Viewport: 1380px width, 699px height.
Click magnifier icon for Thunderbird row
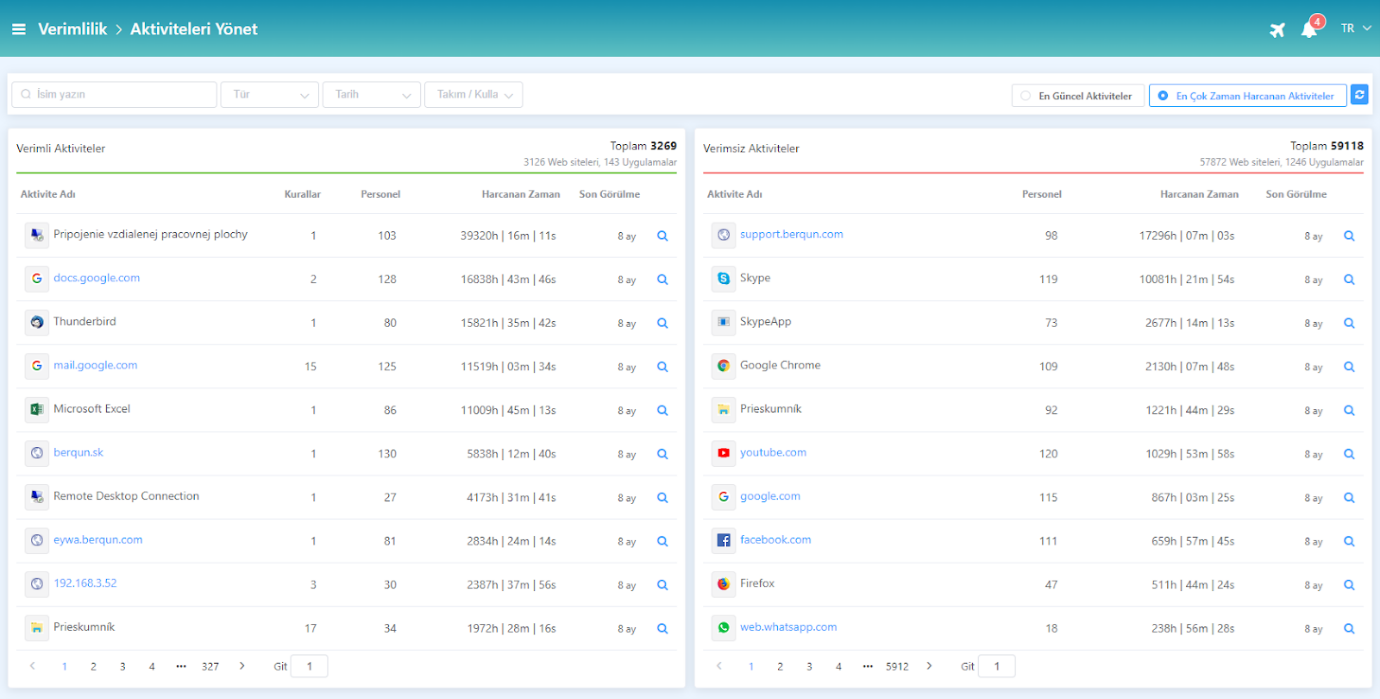click(662, 323)
